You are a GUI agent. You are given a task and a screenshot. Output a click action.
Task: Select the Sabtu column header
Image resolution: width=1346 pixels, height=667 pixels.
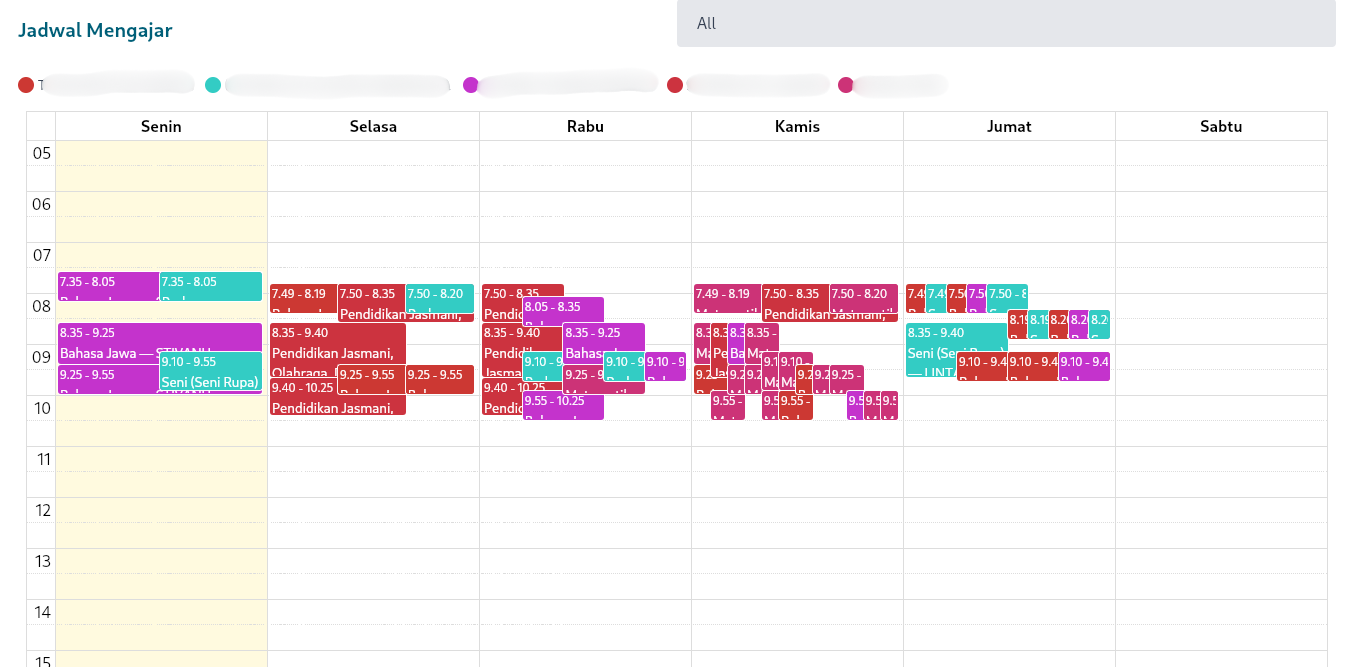coord(1222,126)
